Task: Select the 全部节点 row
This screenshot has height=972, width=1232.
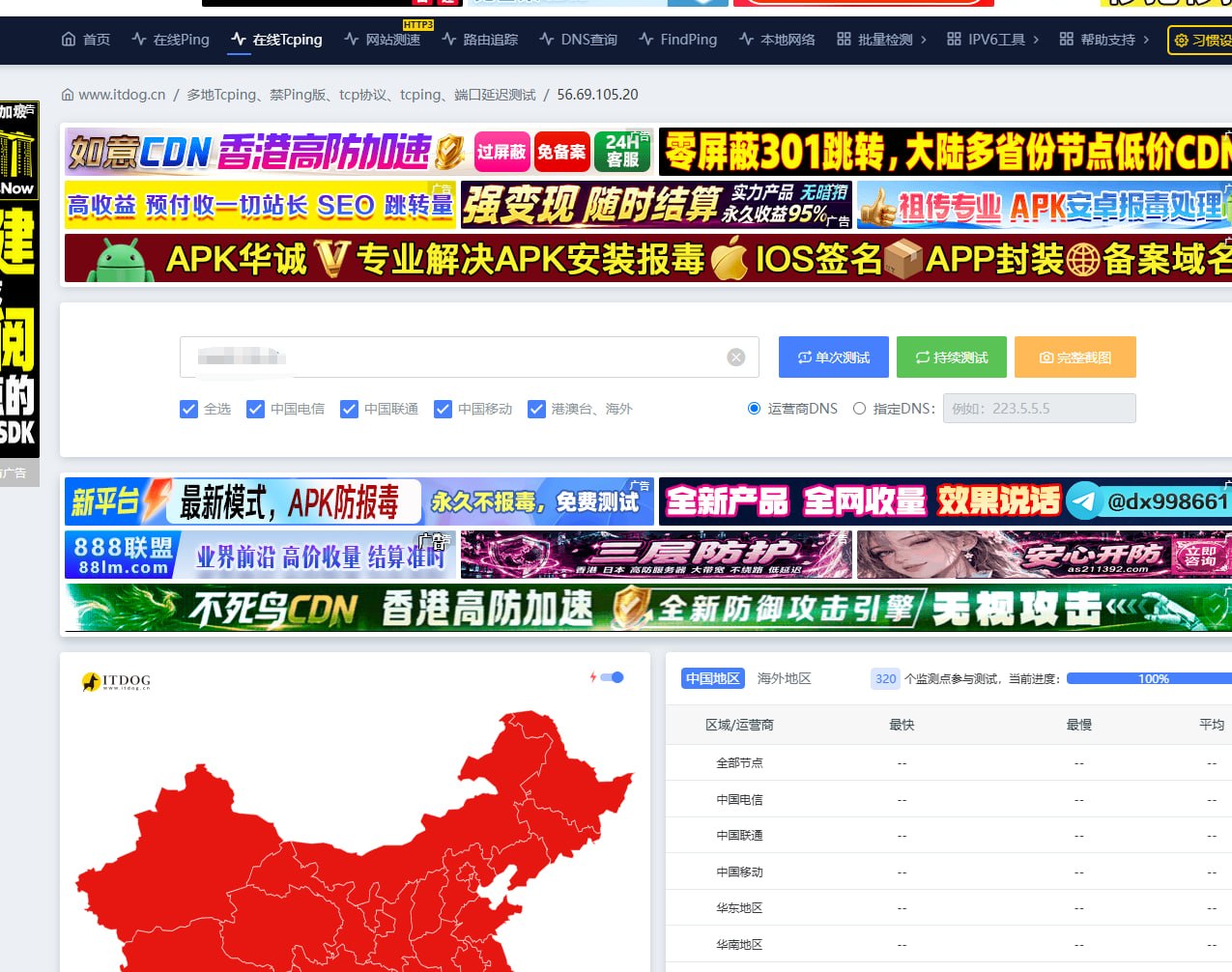Action: (x=949, y=762)
